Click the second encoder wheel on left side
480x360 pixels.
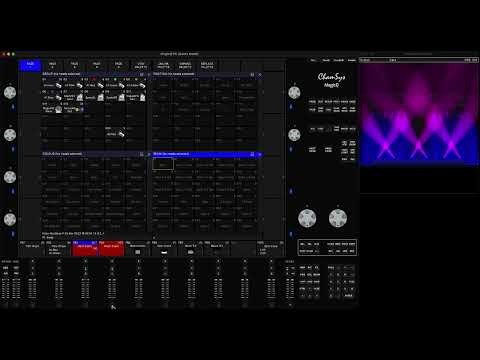10,135
